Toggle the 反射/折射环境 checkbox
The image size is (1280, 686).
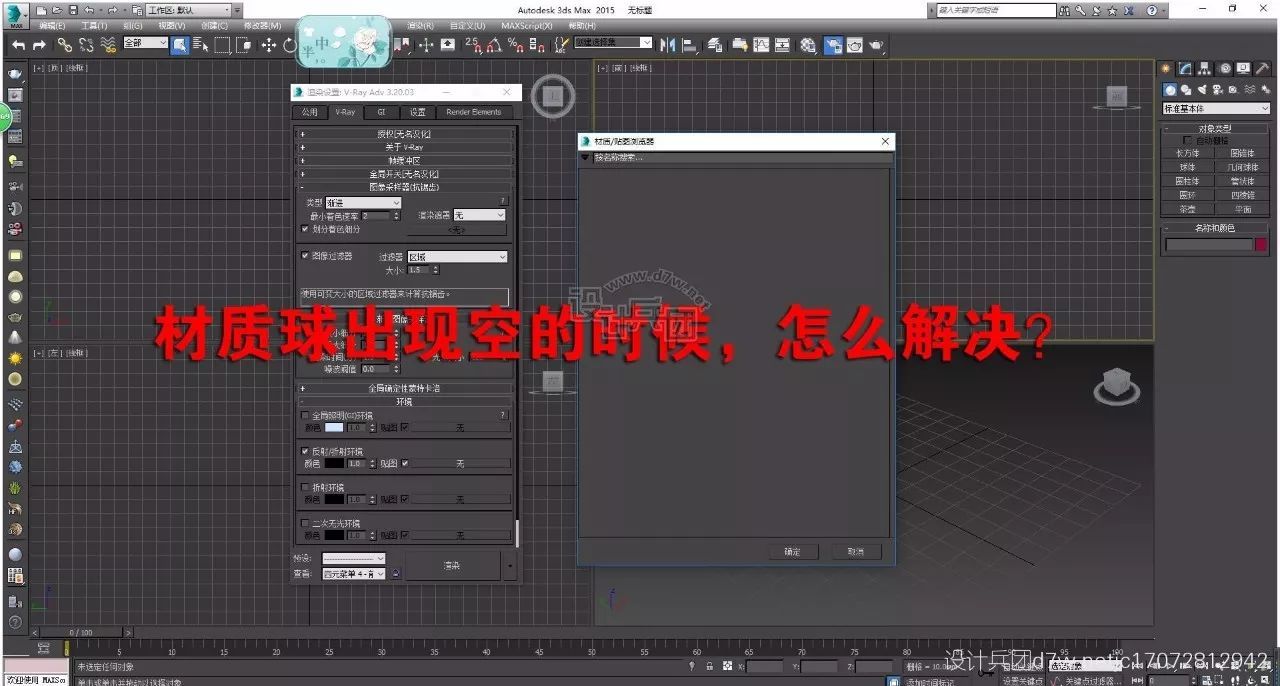(x=306, y=451)
